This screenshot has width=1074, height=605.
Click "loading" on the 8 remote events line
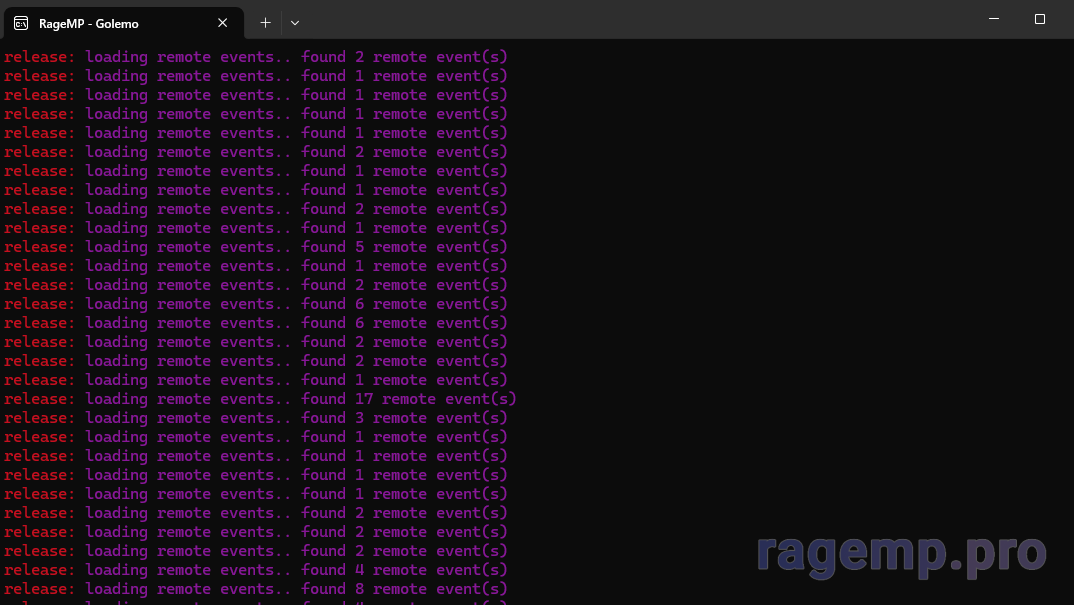point(116,589)
